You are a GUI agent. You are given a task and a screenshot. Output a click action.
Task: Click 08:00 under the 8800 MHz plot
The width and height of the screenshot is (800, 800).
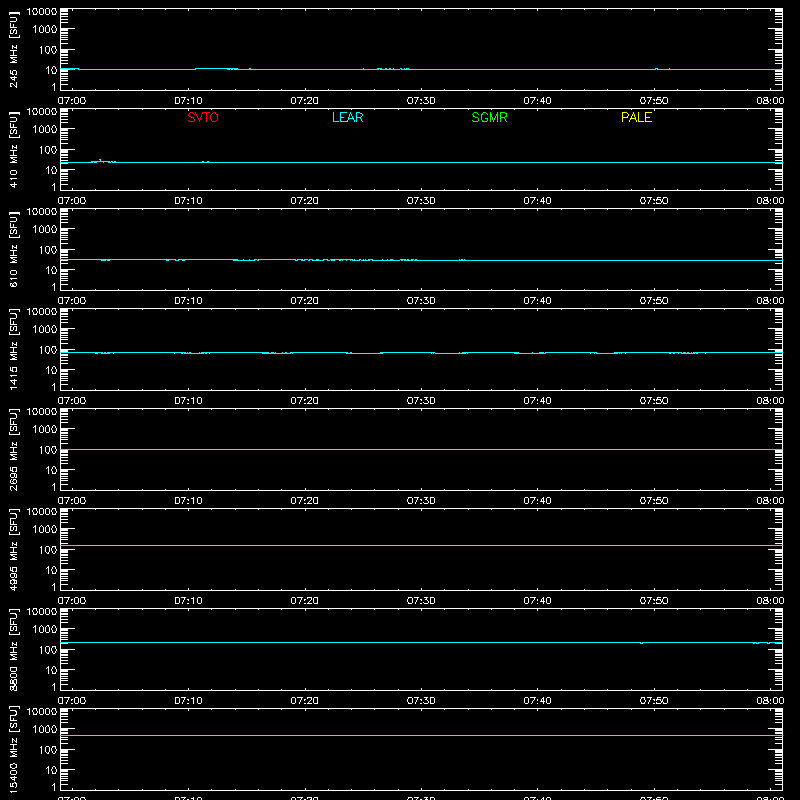pyautogui.click(x=770, y=701)
